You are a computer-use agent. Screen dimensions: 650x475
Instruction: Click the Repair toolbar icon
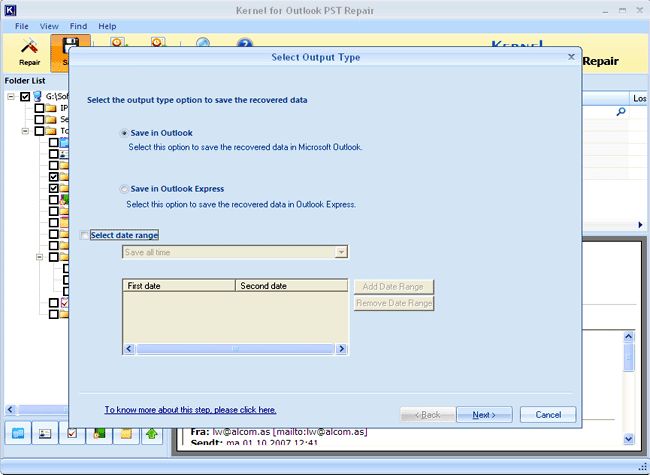pos(29,53)
